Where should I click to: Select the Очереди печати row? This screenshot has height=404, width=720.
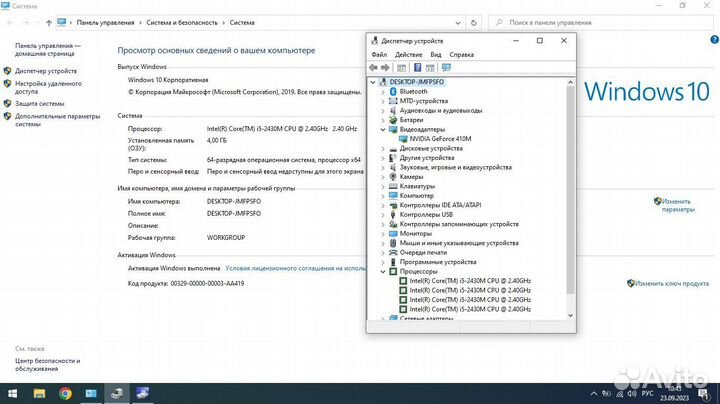coord(423,252)
